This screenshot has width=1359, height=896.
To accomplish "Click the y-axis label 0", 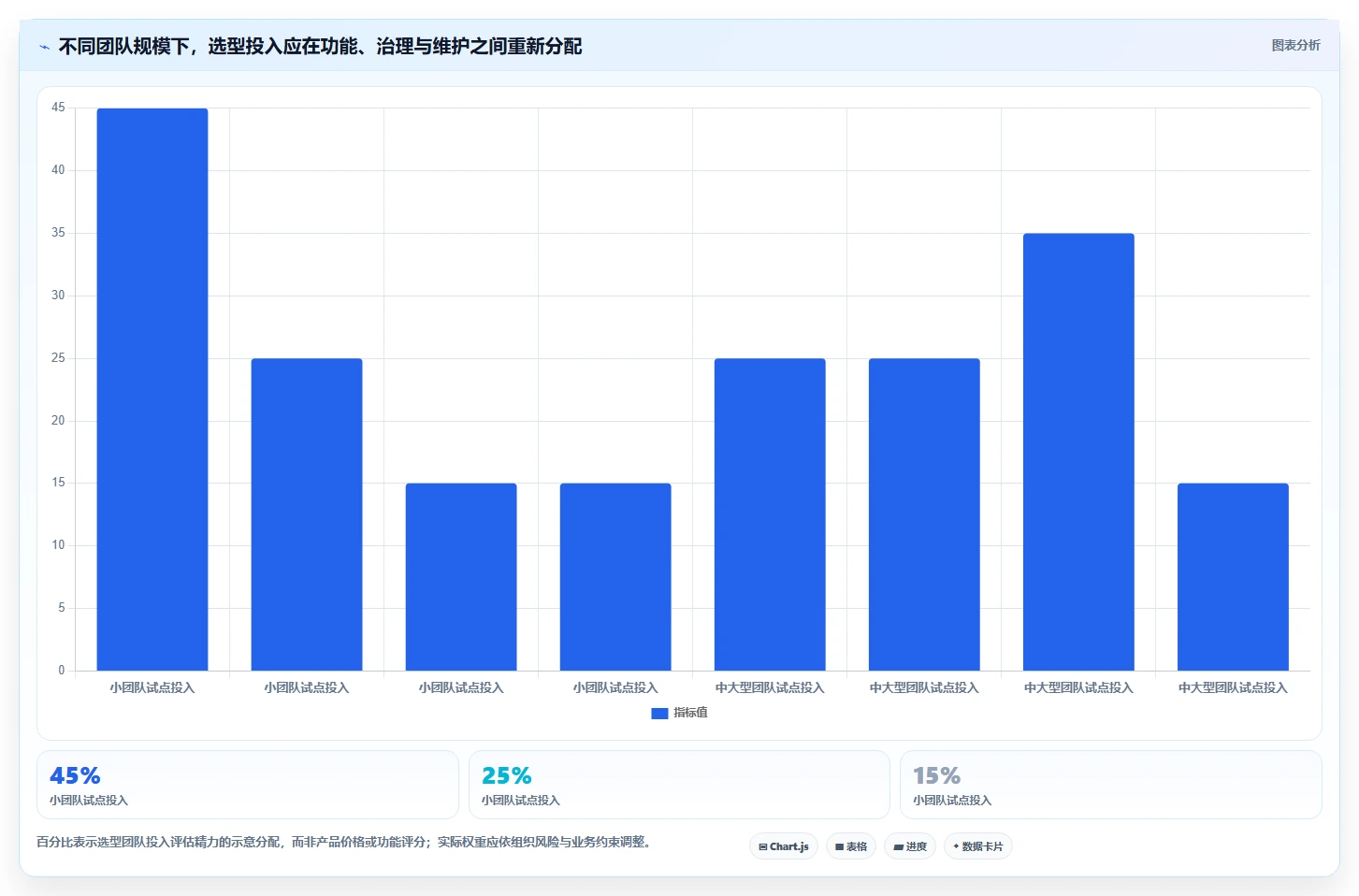I will [x=62, y=671].
